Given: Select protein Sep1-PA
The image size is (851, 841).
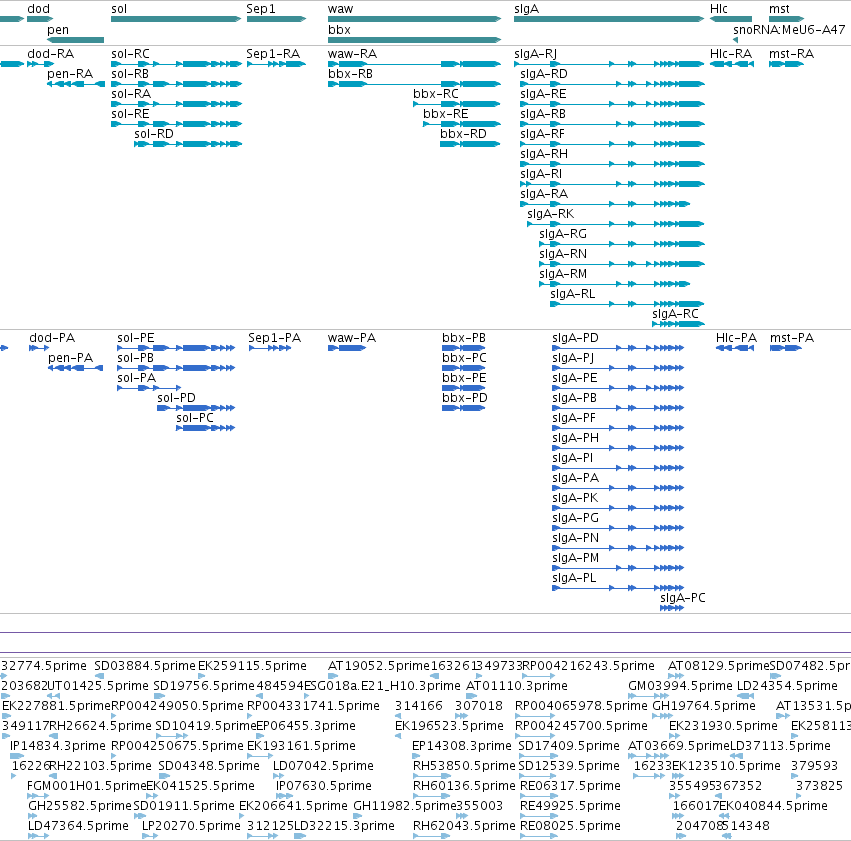Looking at the screenshot, I should [x=275, y=338].
